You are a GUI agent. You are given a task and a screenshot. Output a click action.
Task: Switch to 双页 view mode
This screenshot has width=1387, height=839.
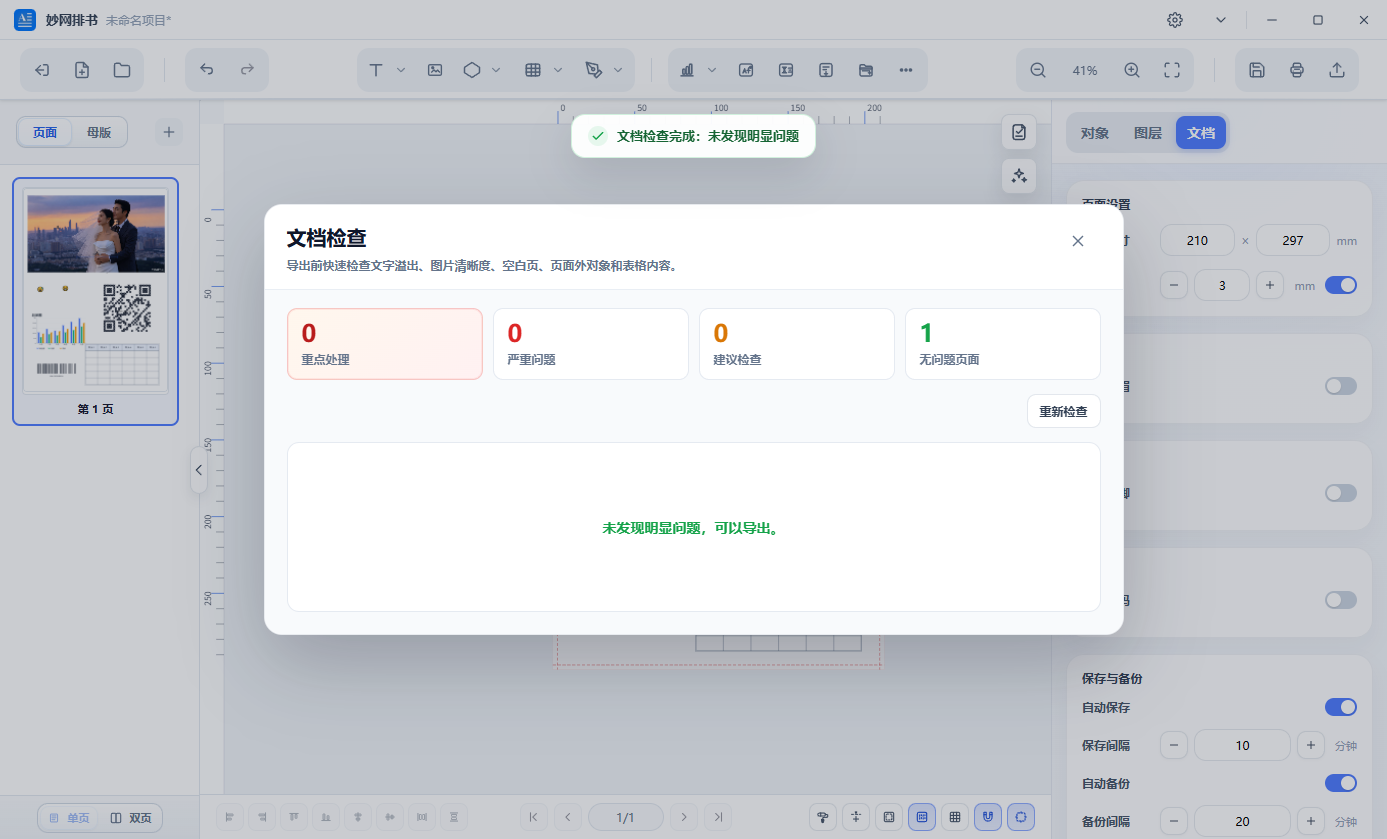click(x=131, y=818)
